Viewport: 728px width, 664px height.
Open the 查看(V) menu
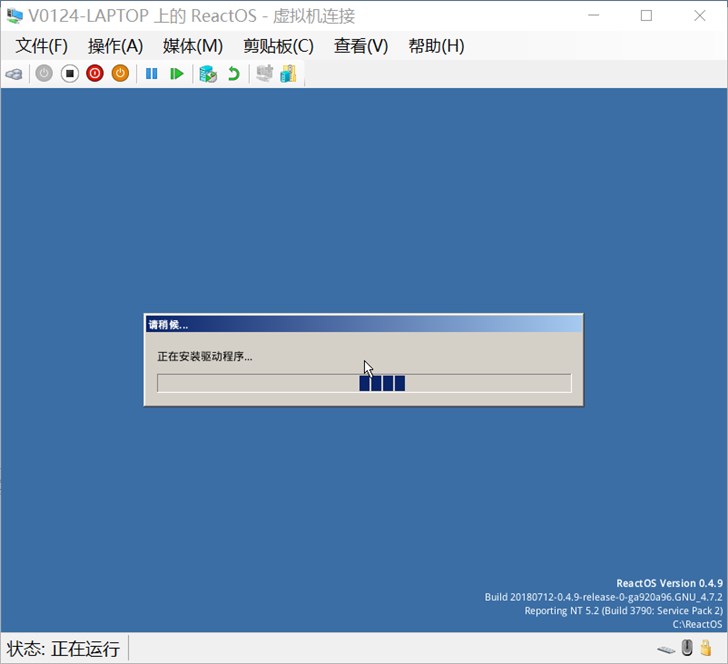361,46
